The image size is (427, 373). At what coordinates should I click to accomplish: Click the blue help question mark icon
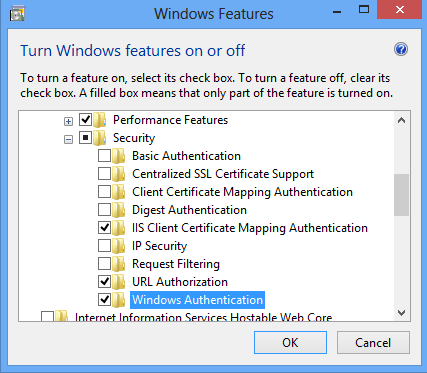401,49
